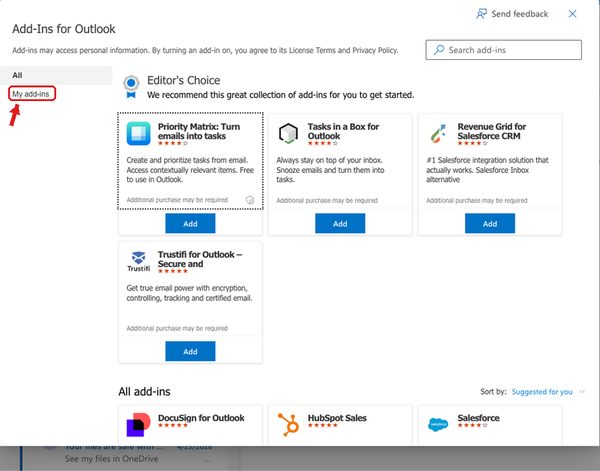
Task: Click the Trustifi logo icon
Action: [139, 261]
